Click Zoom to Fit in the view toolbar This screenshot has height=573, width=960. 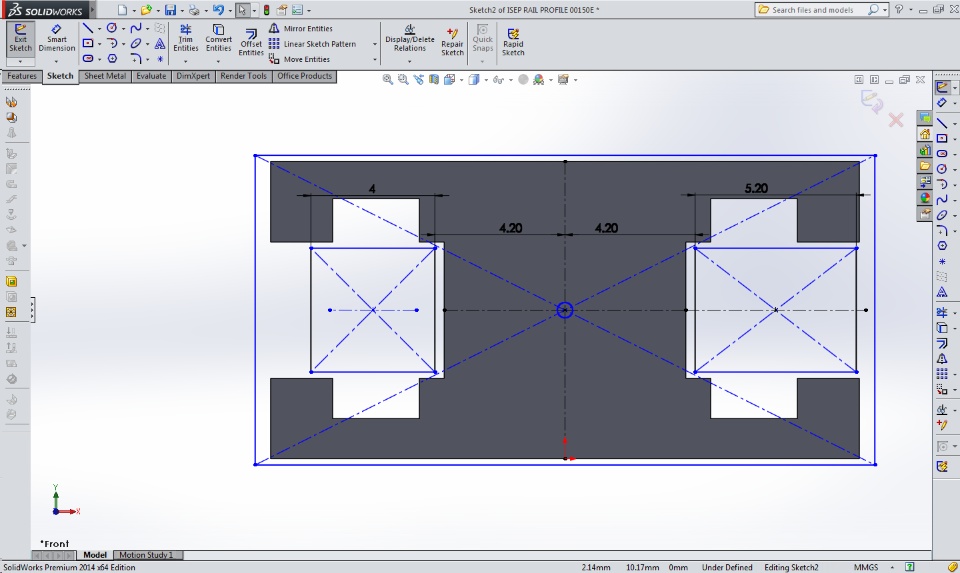(x=388, y=80)
